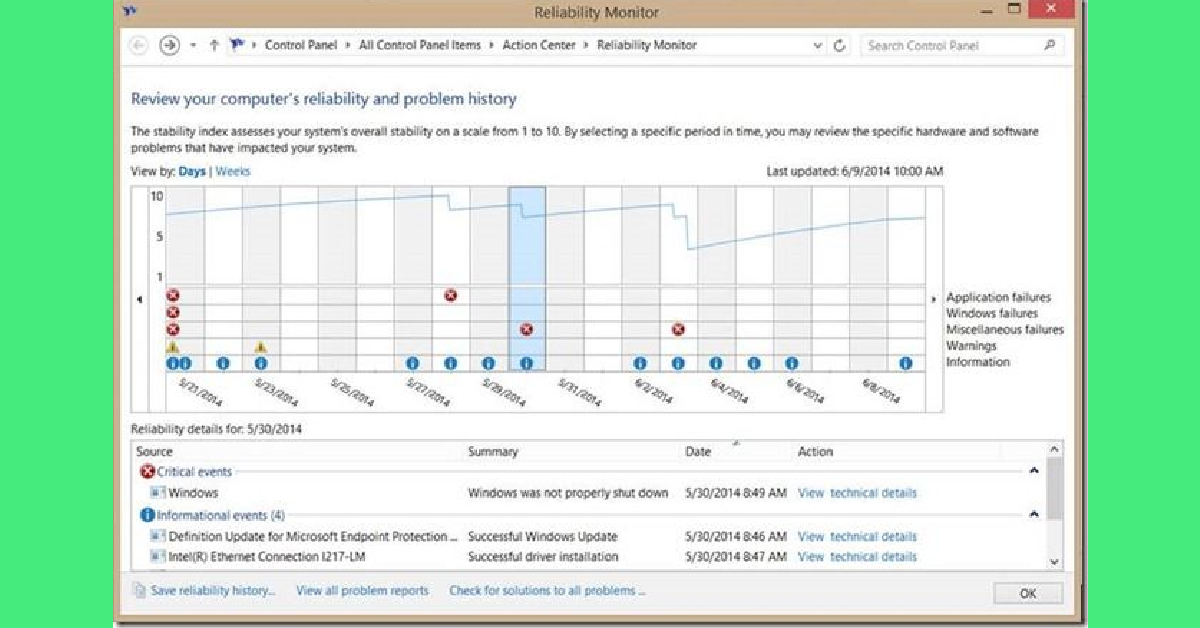
Task: Click 'Successful driver installation' summary
Action: [x=543, y=557]
